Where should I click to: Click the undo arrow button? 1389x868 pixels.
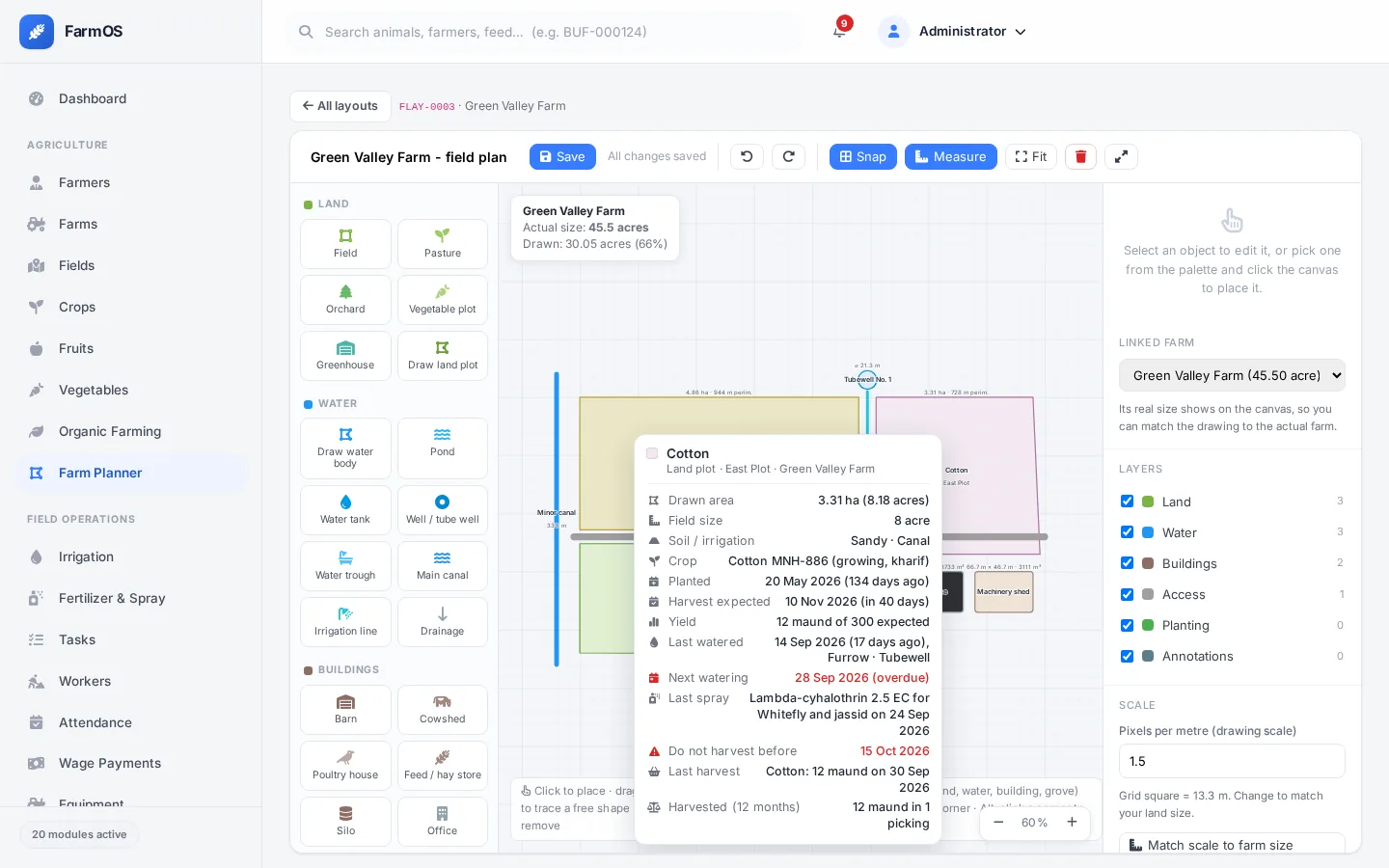[747, 156]
